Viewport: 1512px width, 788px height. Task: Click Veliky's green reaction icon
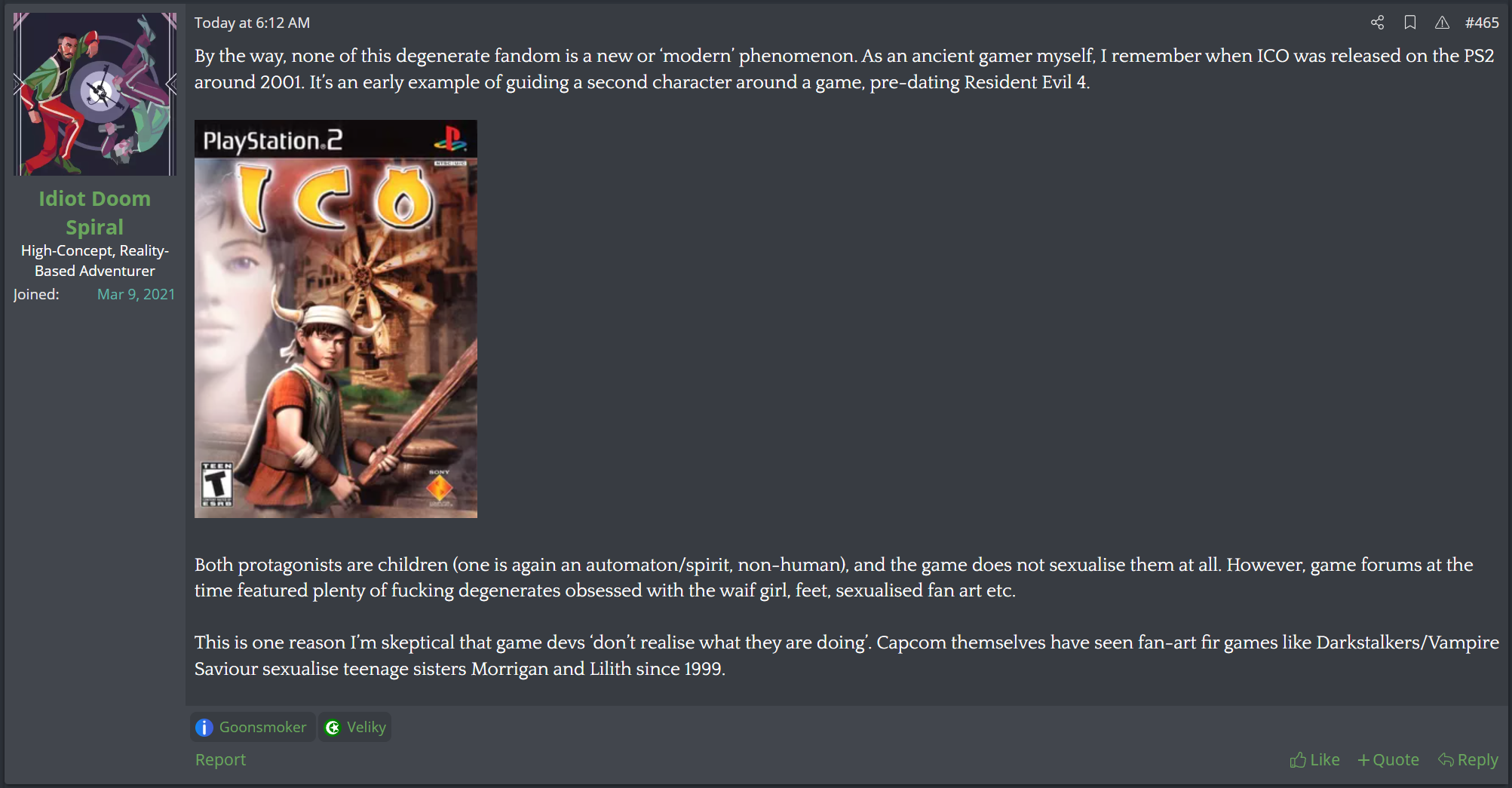pyautogui.click(x=332, y=728)
